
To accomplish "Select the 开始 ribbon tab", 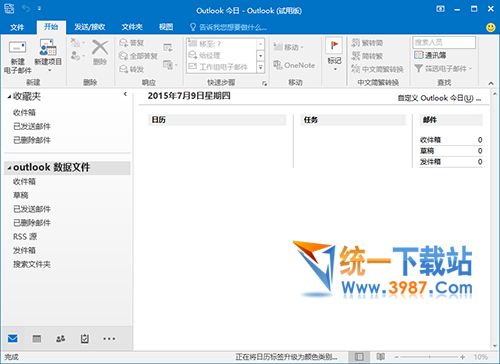I will (51, 27).
